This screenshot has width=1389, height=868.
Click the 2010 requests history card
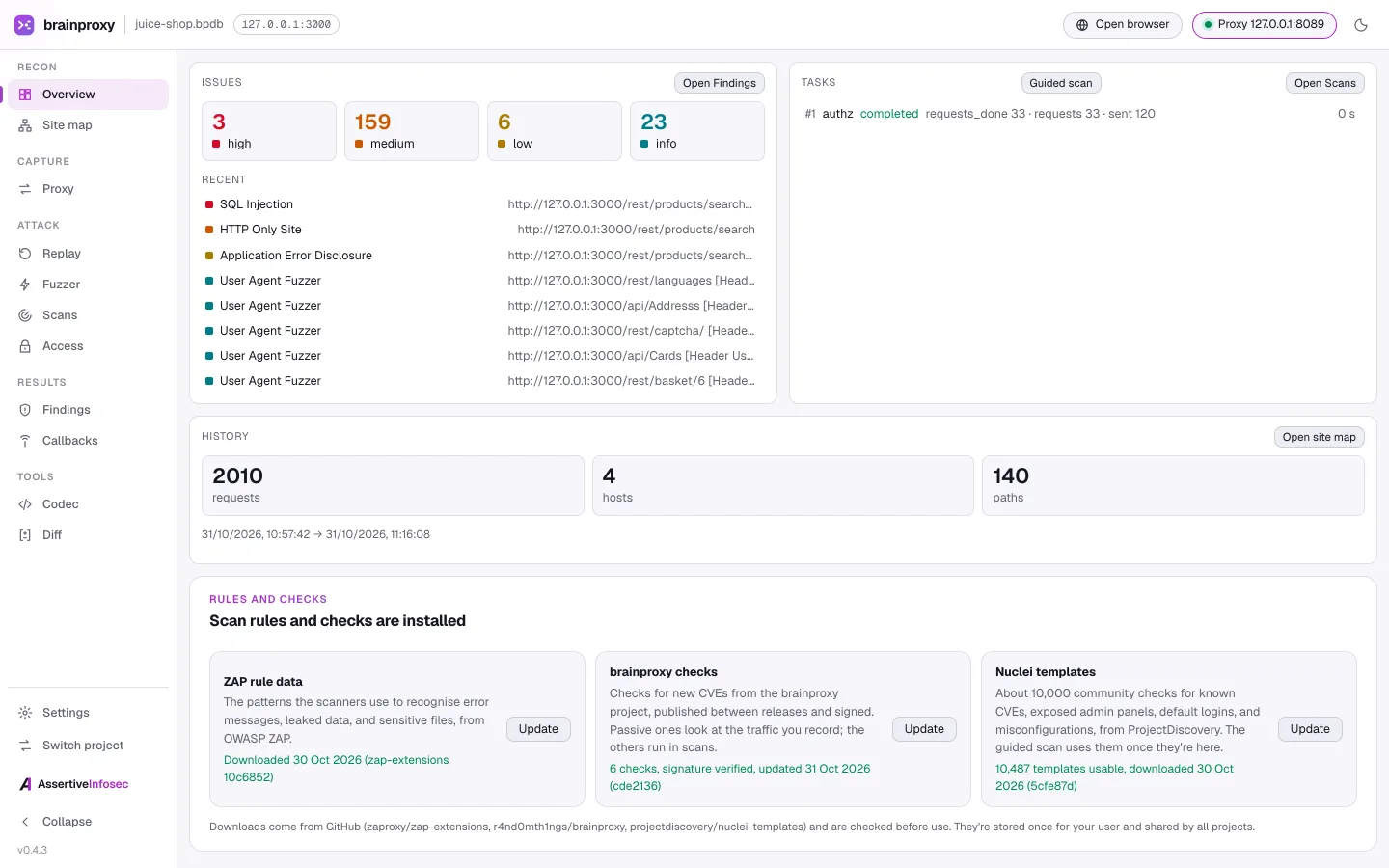tap(393, 485)
